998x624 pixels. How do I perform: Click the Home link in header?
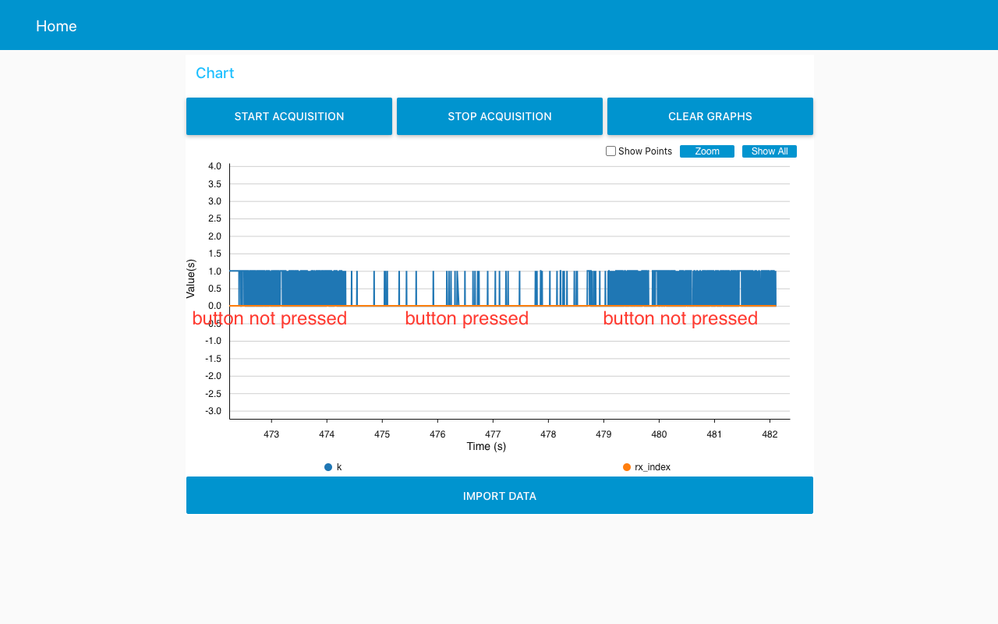[x=56, y=26]
